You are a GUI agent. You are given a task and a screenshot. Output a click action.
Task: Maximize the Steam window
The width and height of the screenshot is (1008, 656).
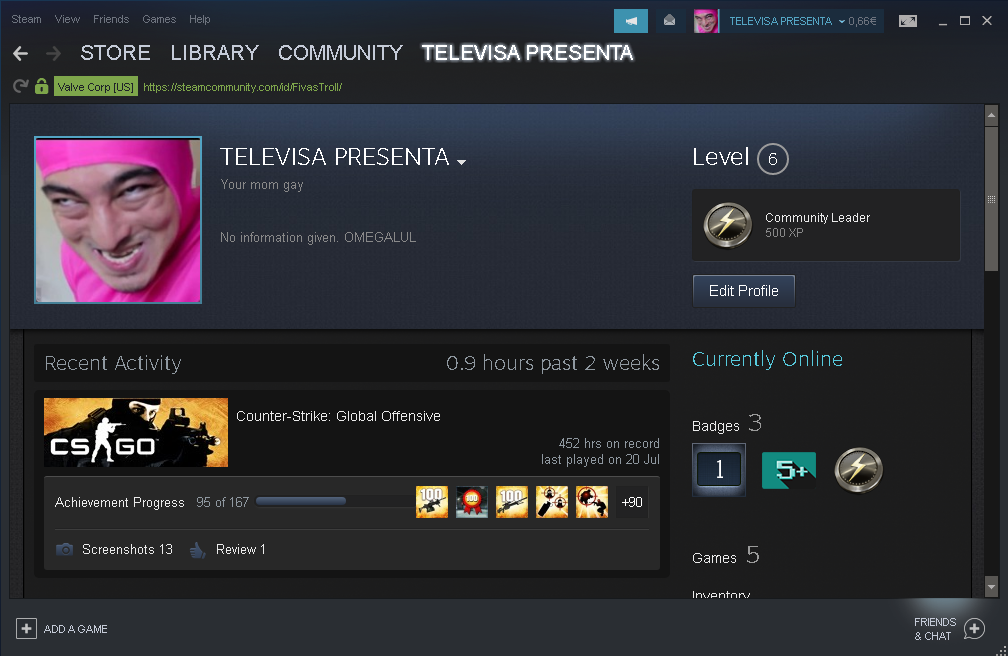coord(965,21)
